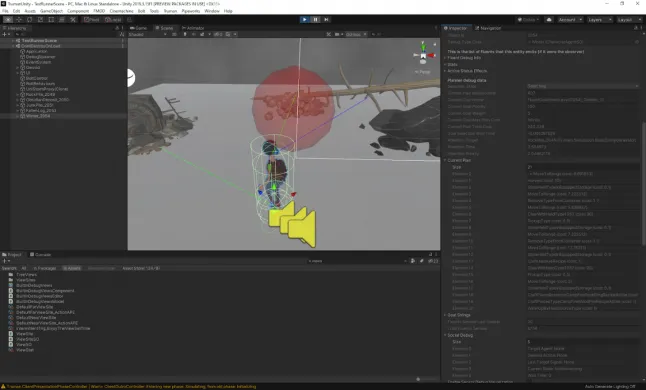Select the Scale tool in the toolbar
The image size is (646, 390).
click(40, 19)
